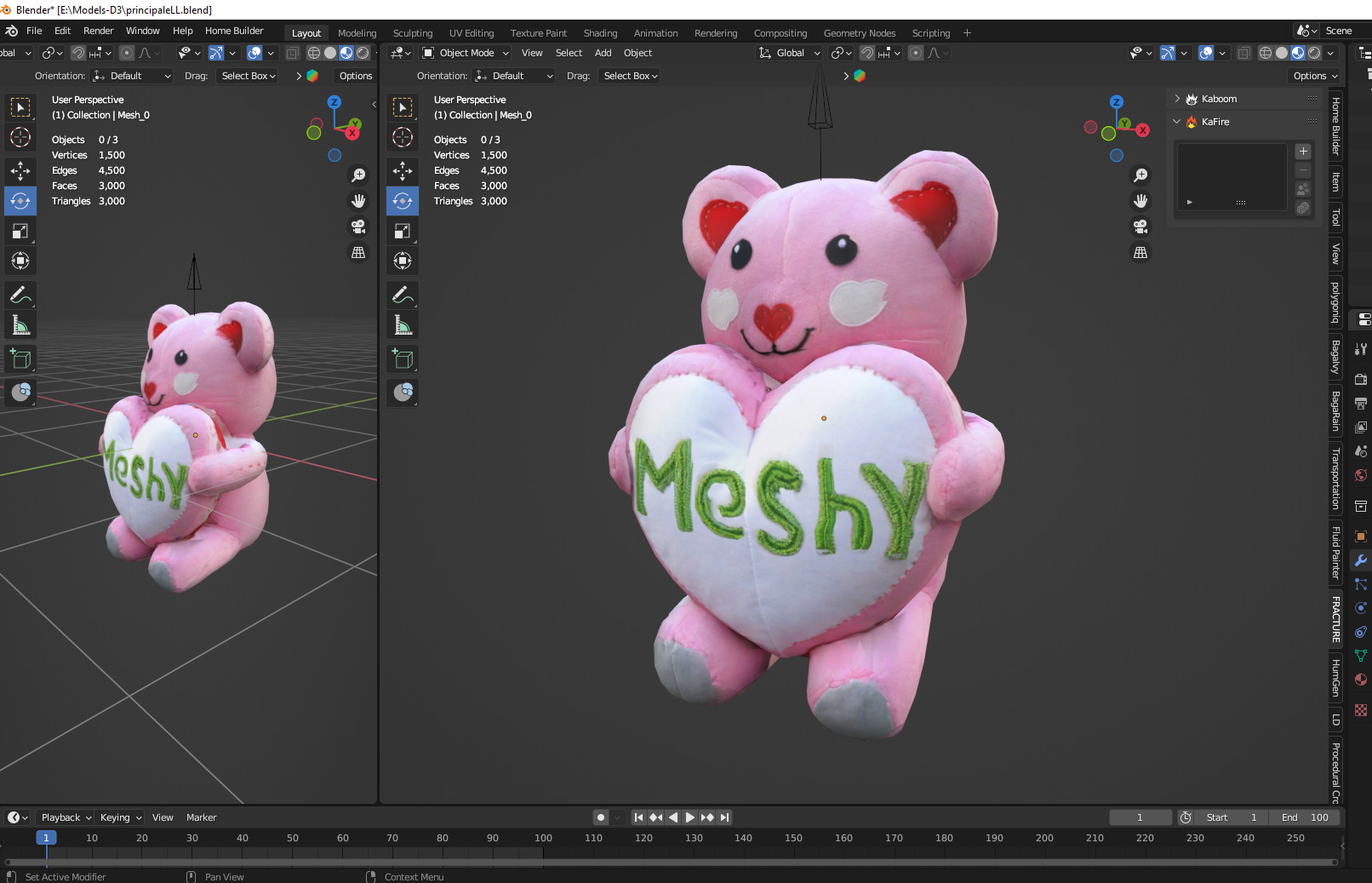
Task: Activate the Rotate tool in the right viewport toolbar
Action: [403, 201]
